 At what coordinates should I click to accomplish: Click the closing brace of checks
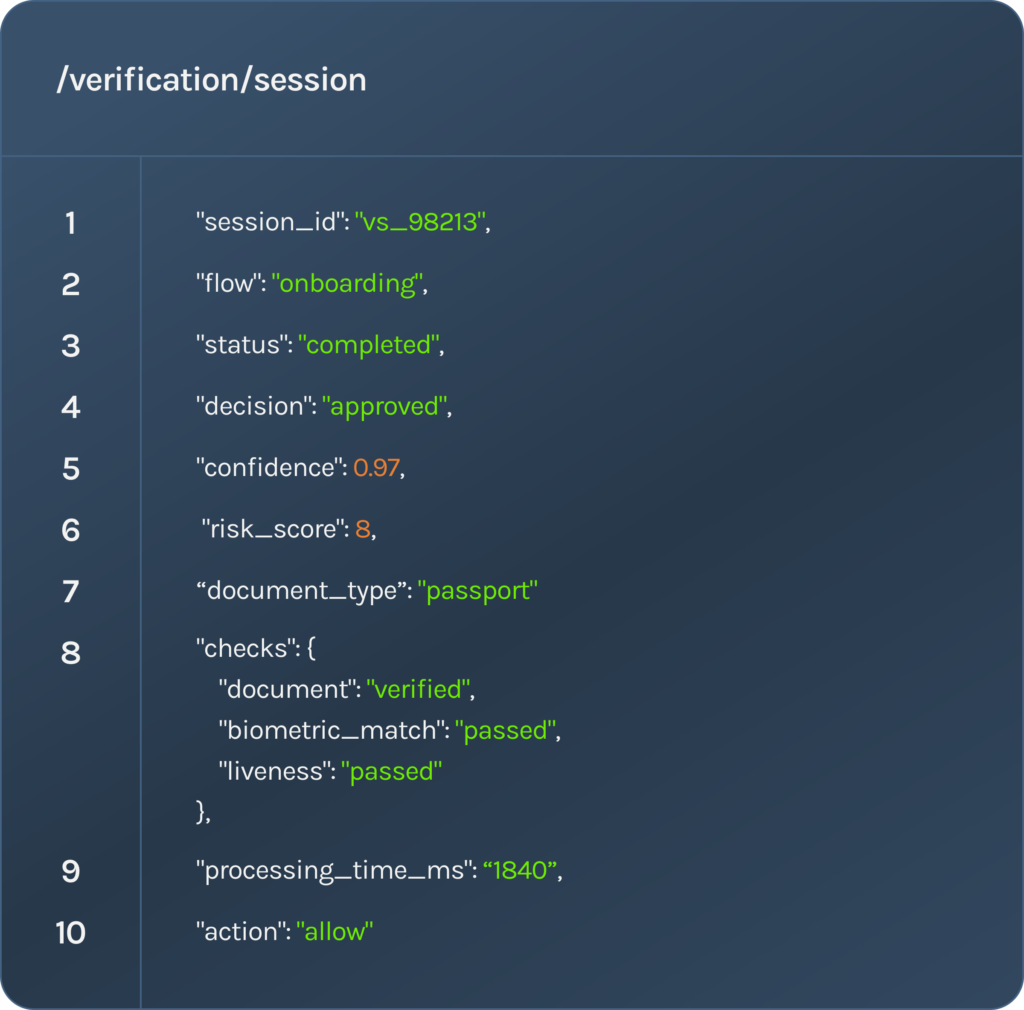pyautogui.click(x=200, y=812)
